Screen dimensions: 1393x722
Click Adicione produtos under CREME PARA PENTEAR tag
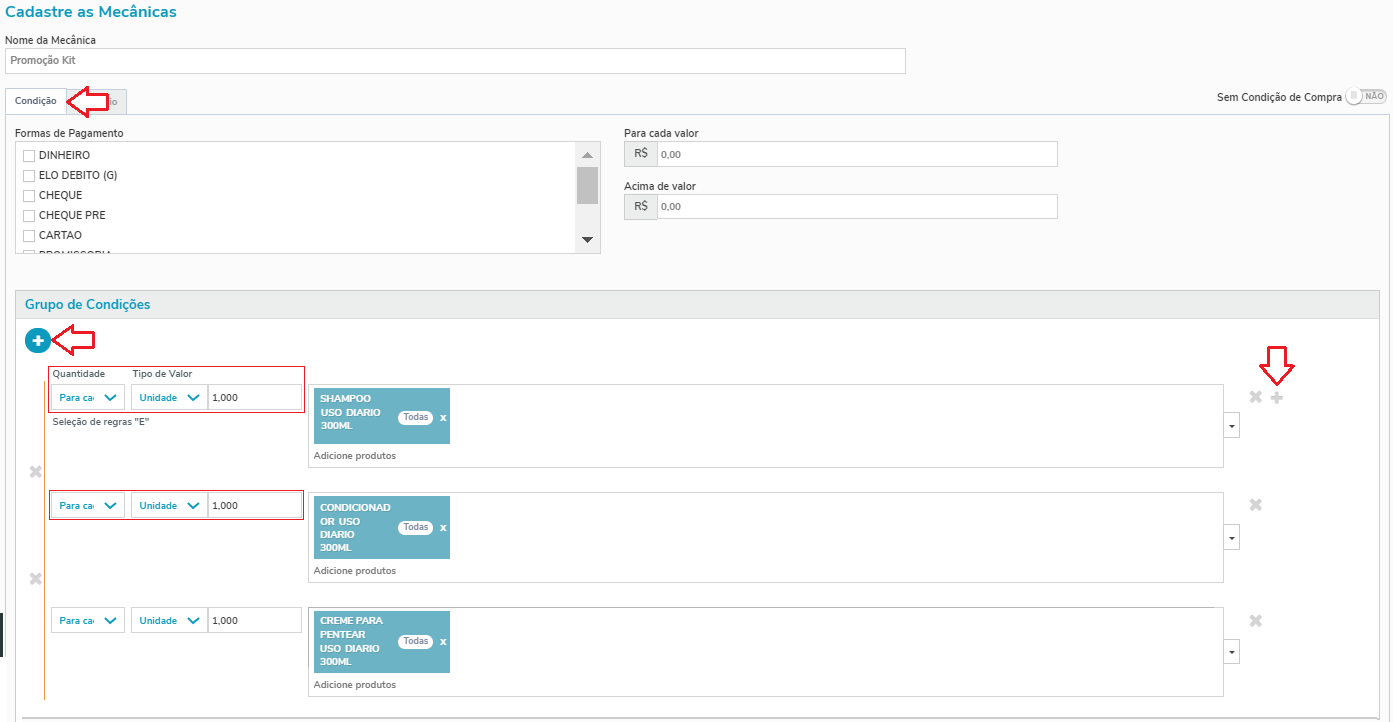click(x=355, y=685)
